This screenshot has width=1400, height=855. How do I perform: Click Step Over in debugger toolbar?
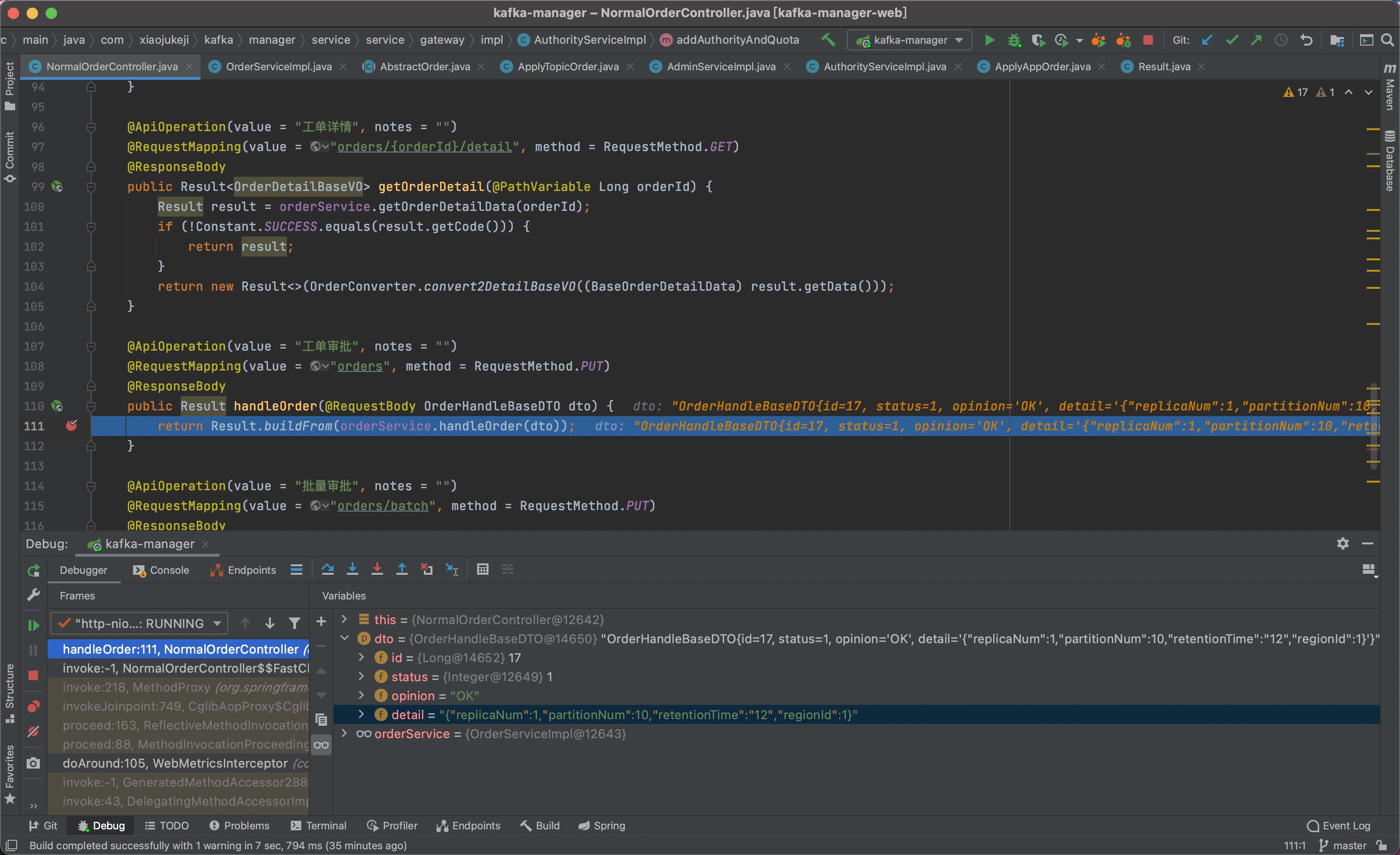327,569
